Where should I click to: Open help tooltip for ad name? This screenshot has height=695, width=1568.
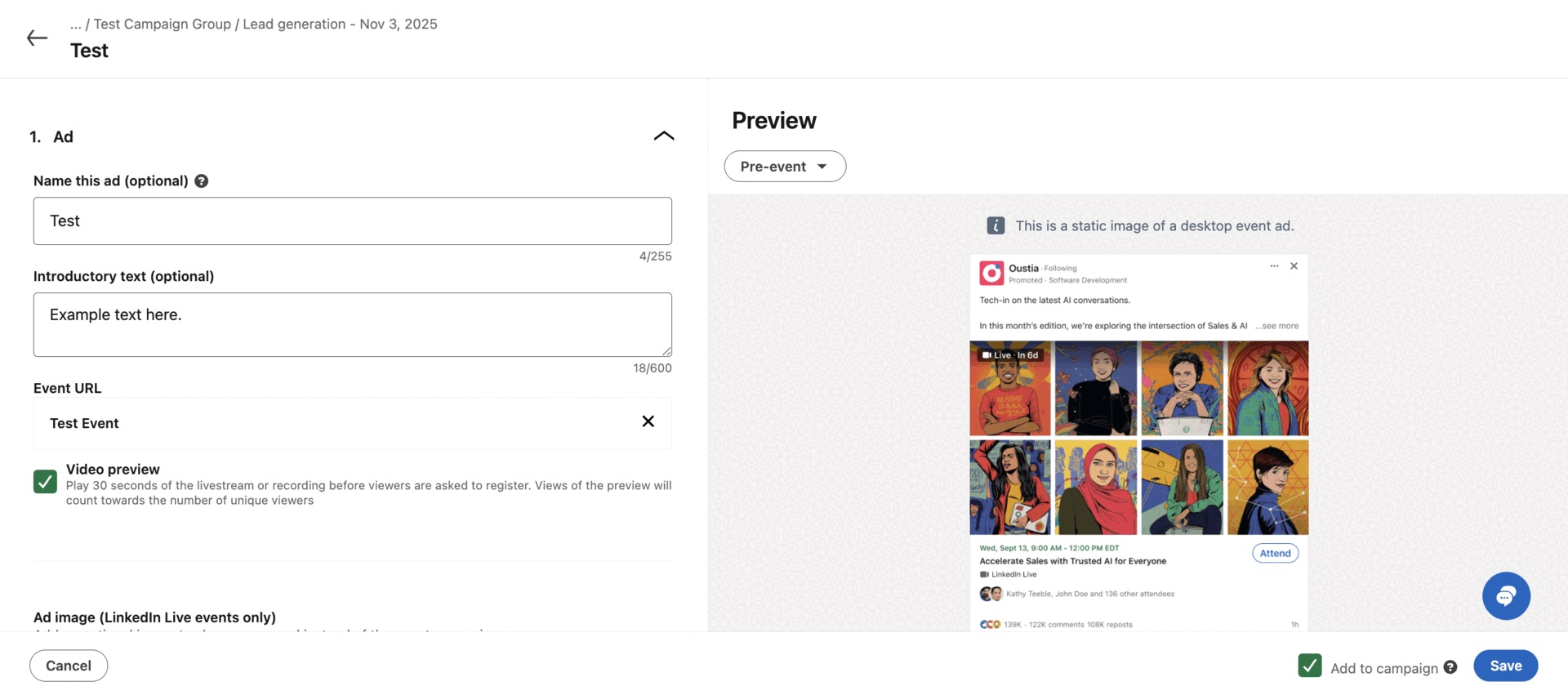(201, 181)
